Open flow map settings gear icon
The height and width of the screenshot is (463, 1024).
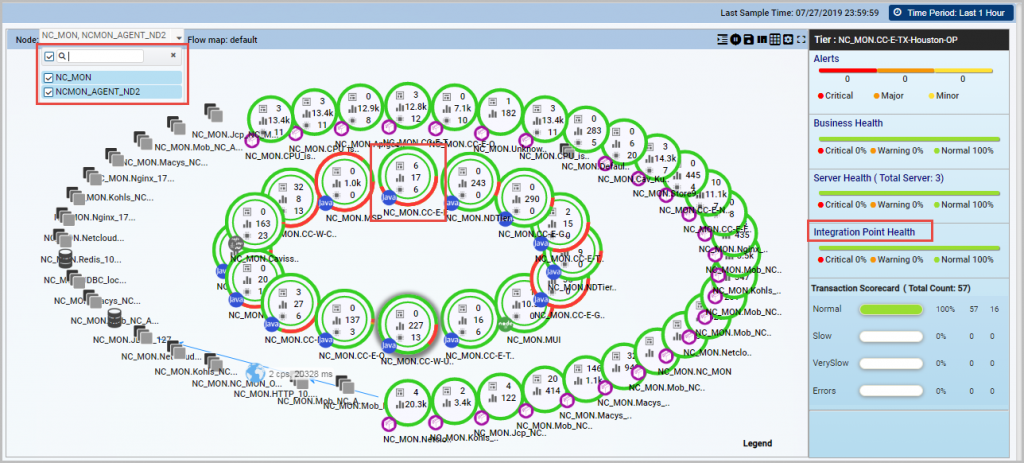[x=788, y=39]
